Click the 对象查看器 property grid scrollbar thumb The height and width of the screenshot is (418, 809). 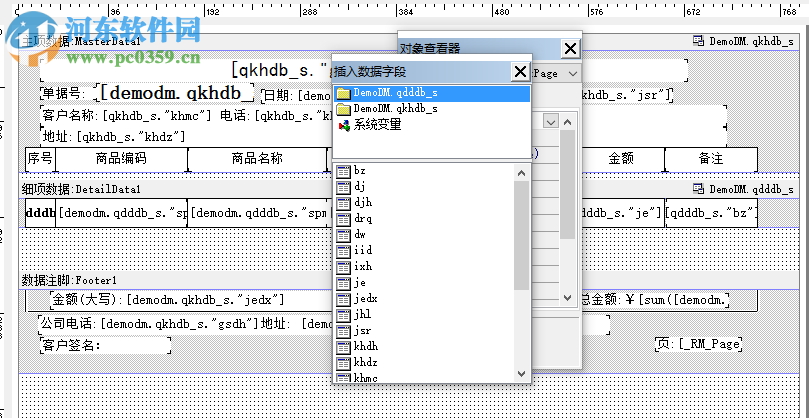[x=568, y=185]
